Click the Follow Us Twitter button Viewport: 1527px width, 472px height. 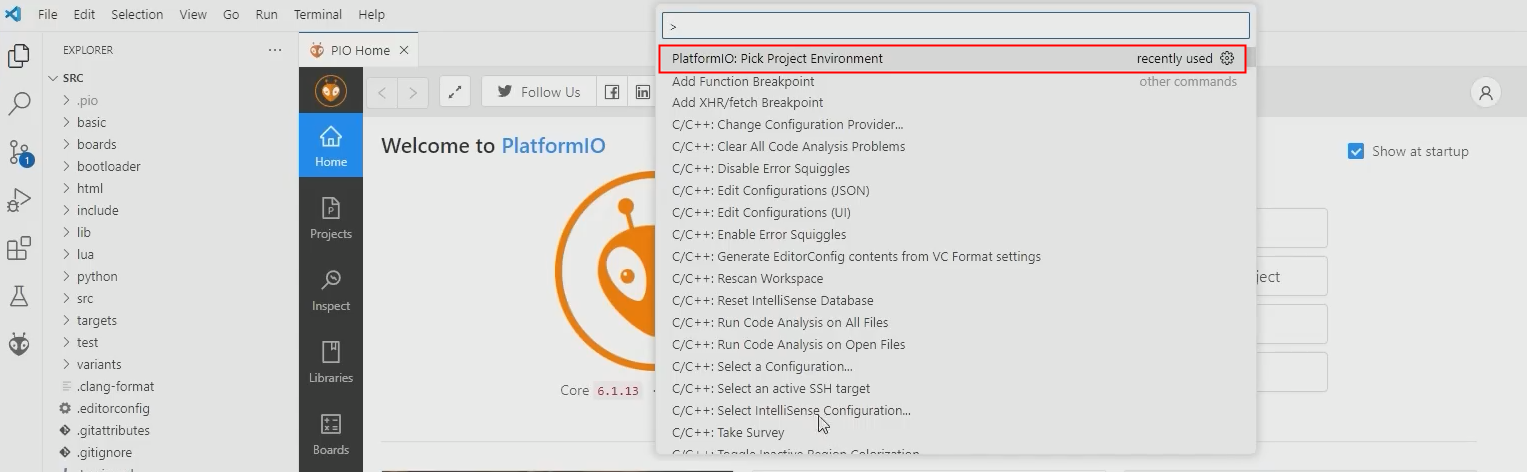tap(539, 92)
